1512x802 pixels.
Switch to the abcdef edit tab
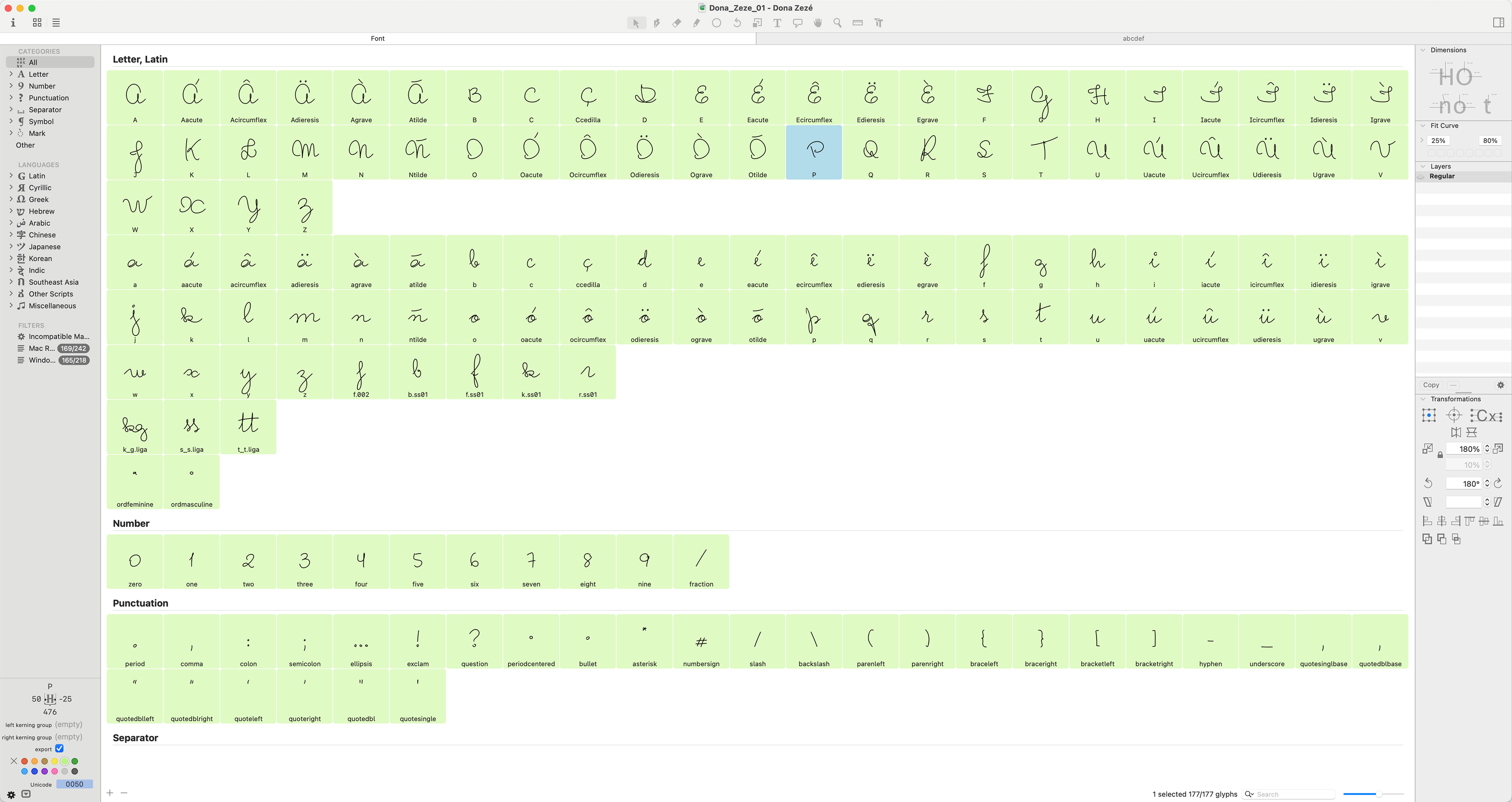pos(1134,39)
